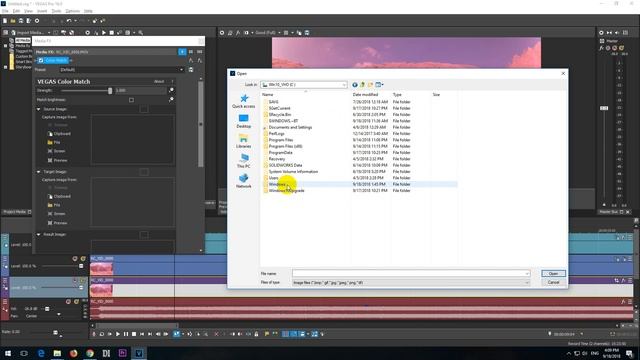Open the File menu
Image resolution: width=640 pixels, height=360 pixels.
[x=5, y=11]
